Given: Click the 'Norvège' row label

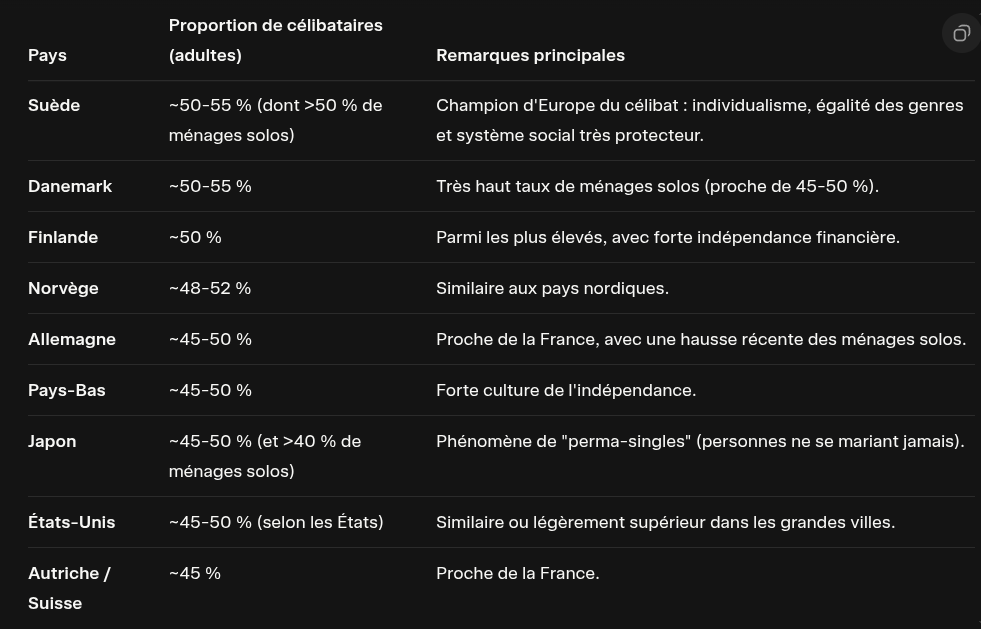Looking at the screenshot, I should (x=63, y=288).
